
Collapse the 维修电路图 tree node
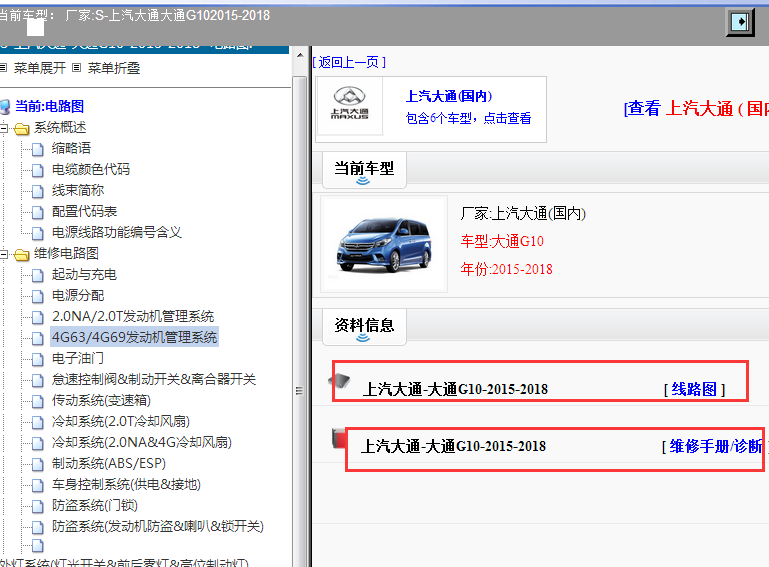(4, 254)
